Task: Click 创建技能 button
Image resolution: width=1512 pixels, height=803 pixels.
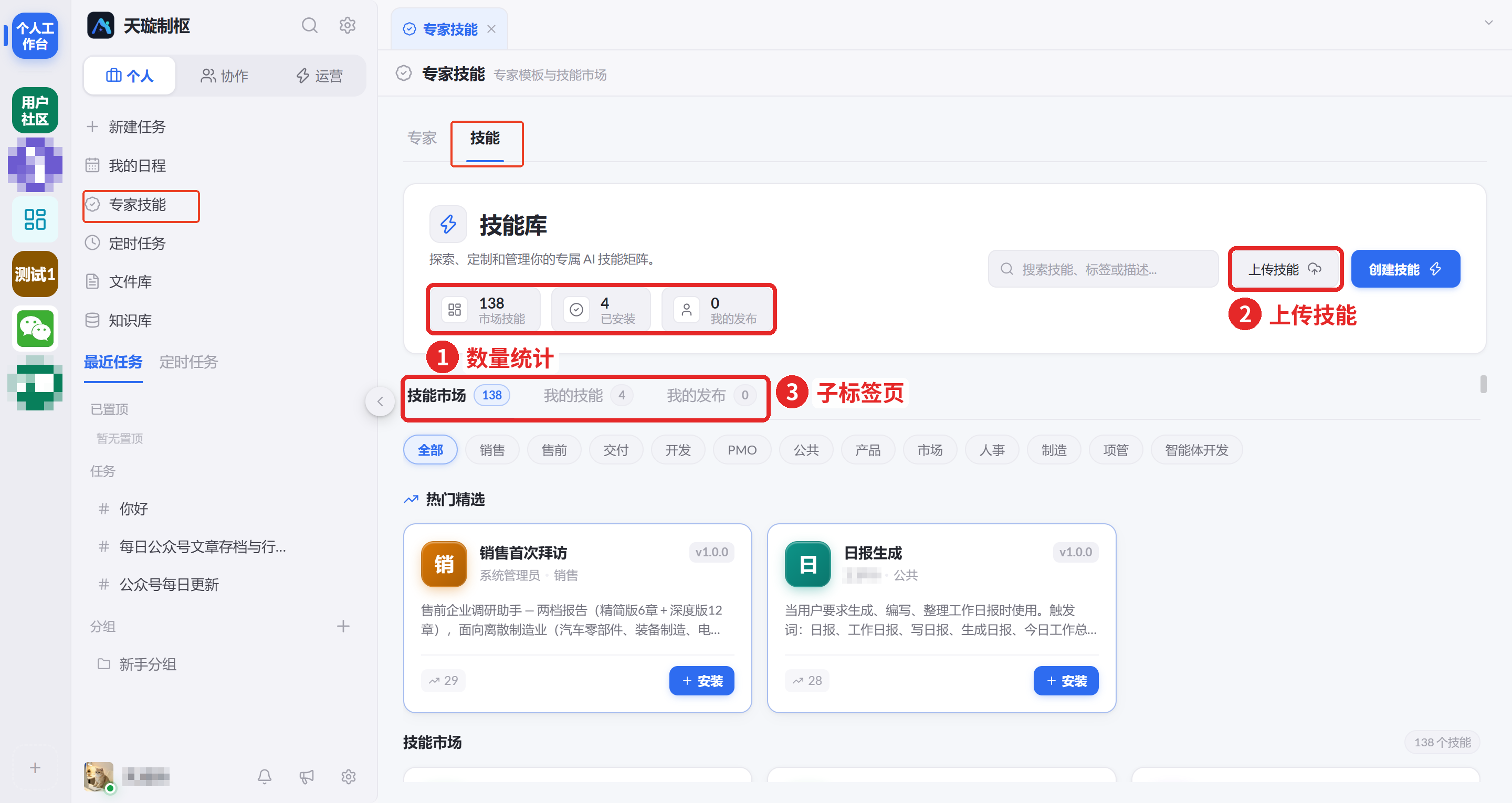Action: (x=1405, y=269)
